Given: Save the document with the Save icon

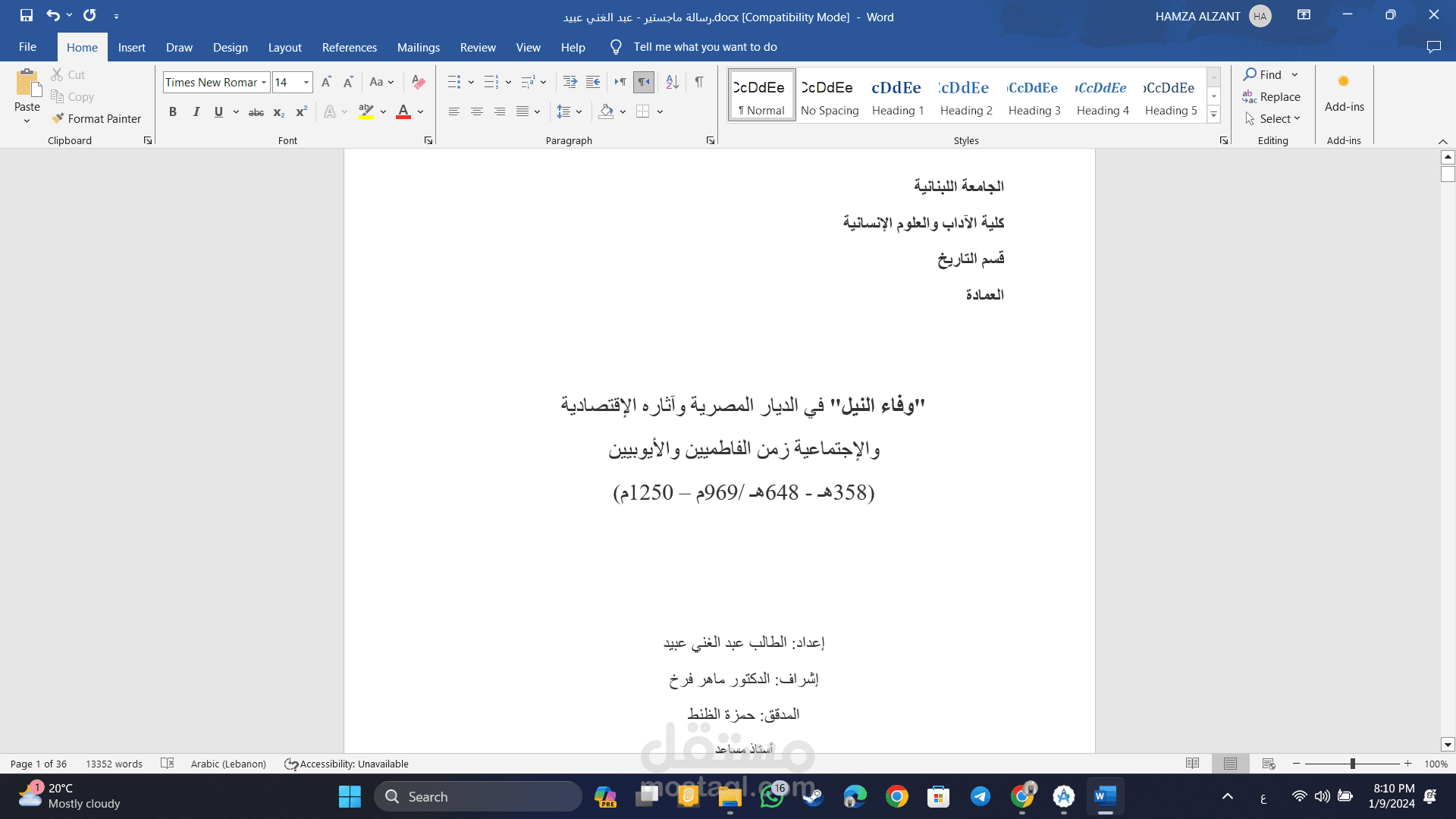Looking at the screenshot, I should 27,15.
